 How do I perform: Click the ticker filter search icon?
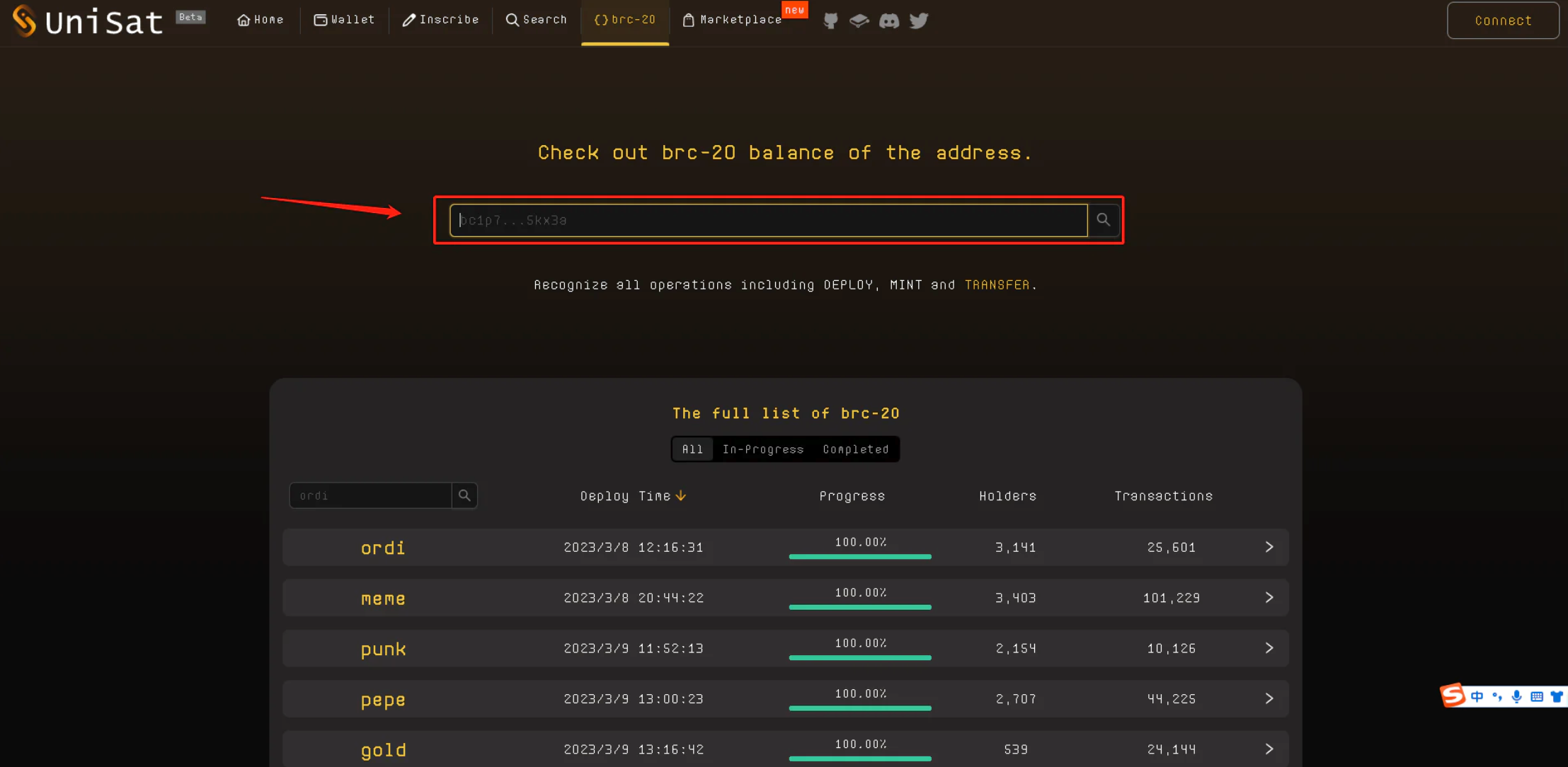coord(464,495)
